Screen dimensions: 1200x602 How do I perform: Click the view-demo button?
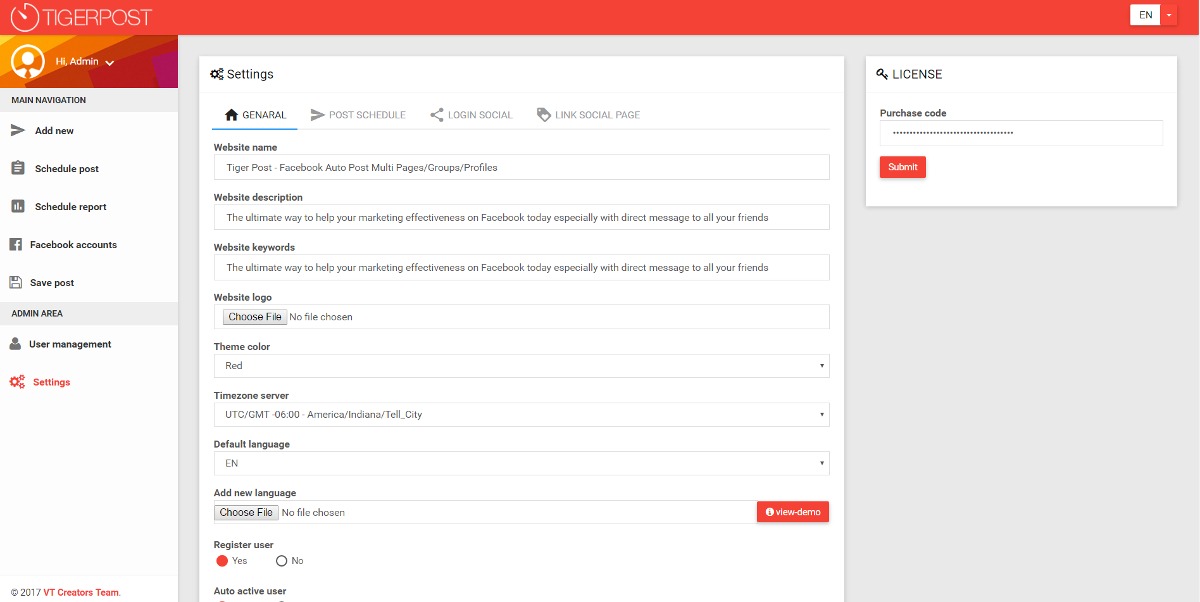[792, 512]
